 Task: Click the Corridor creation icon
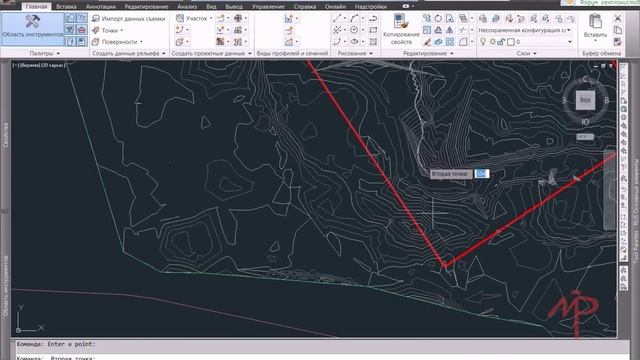pos(220,42)
